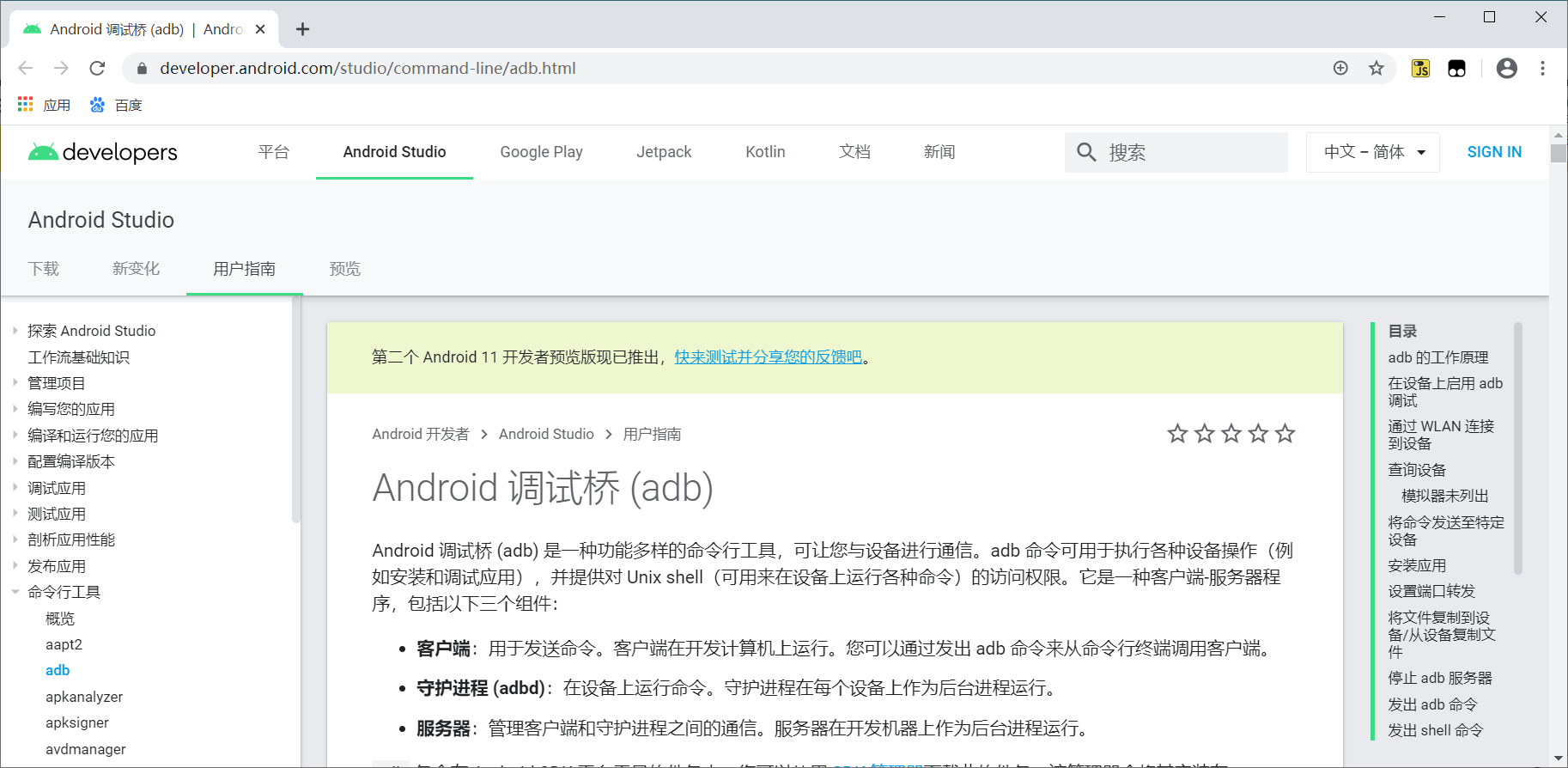Open aapt2 in the sidebar
Screen dimensions: 1568x768
click(64, 644)
